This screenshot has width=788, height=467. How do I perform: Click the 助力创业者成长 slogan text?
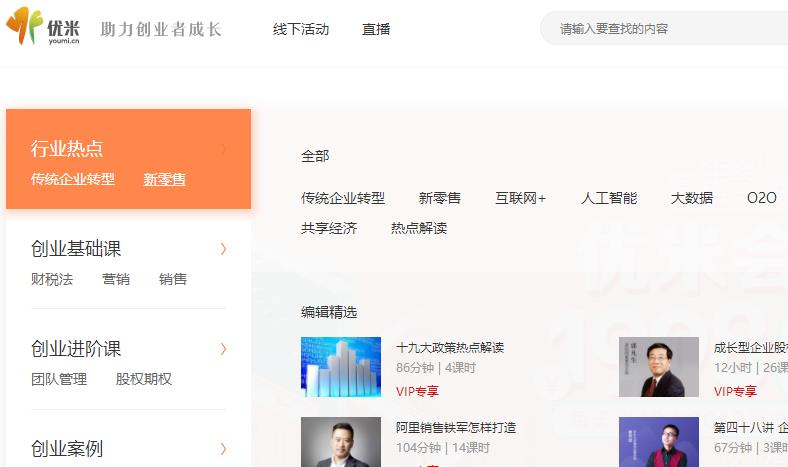point(161,29)
